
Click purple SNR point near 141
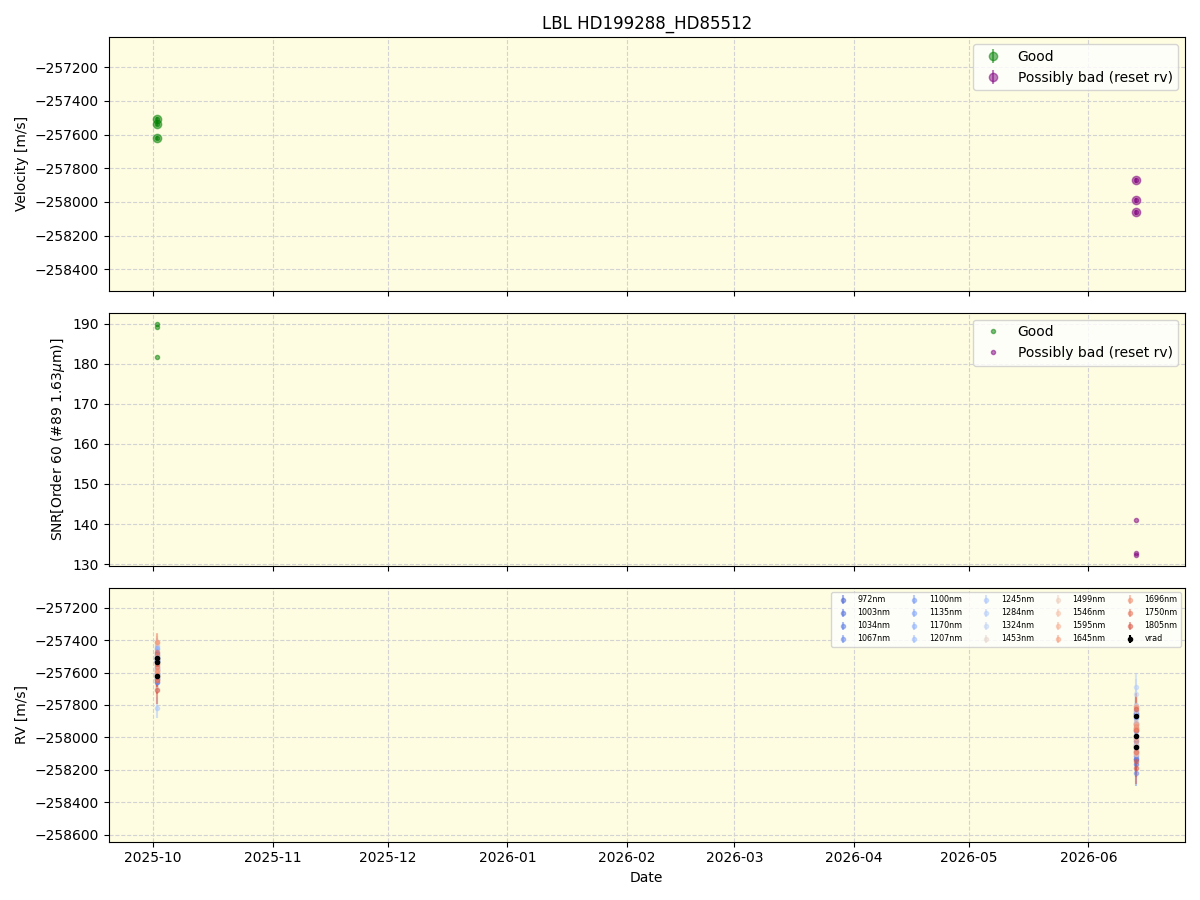coord(1136,520)
